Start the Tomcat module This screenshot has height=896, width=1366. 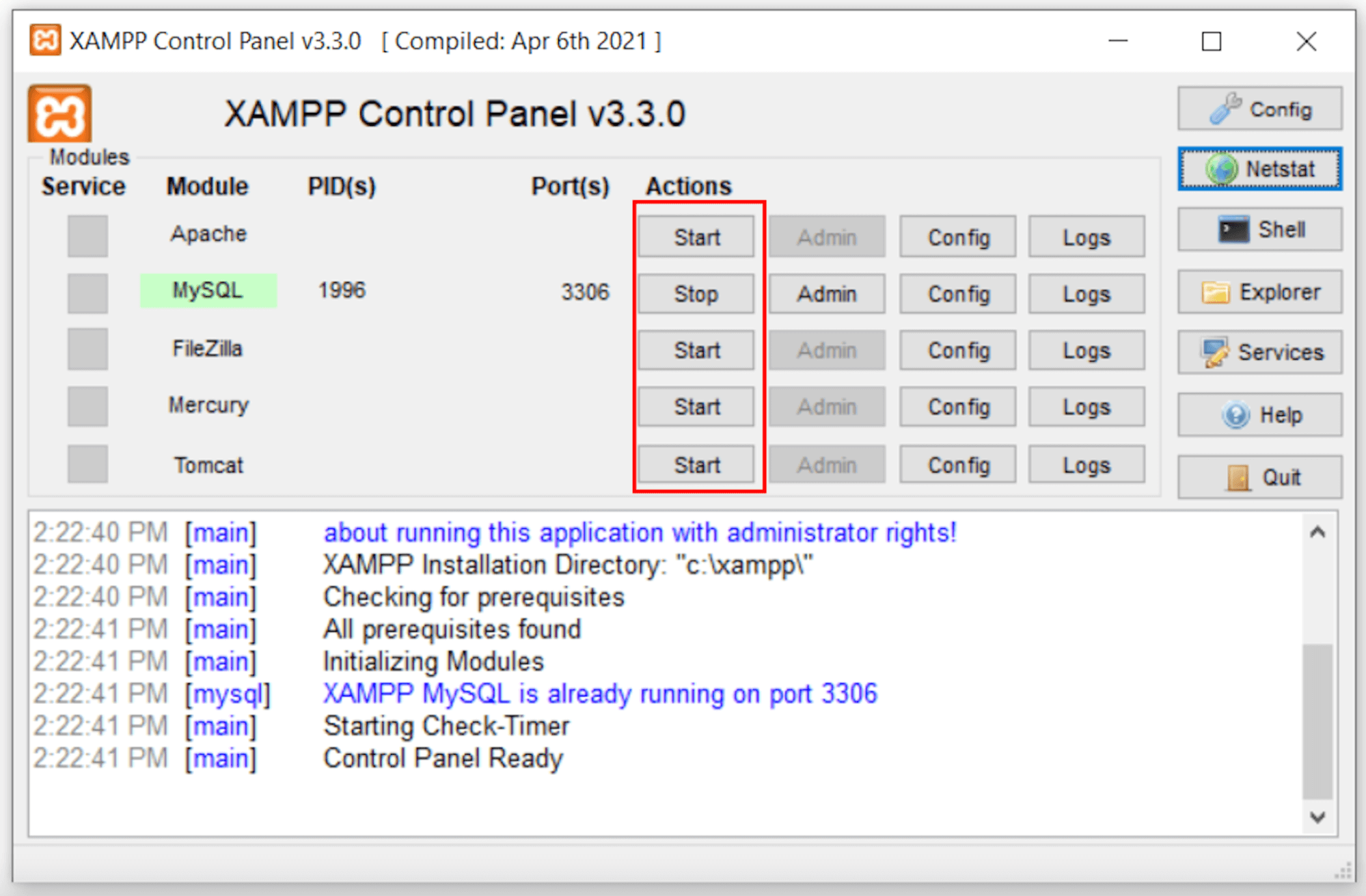695,464
